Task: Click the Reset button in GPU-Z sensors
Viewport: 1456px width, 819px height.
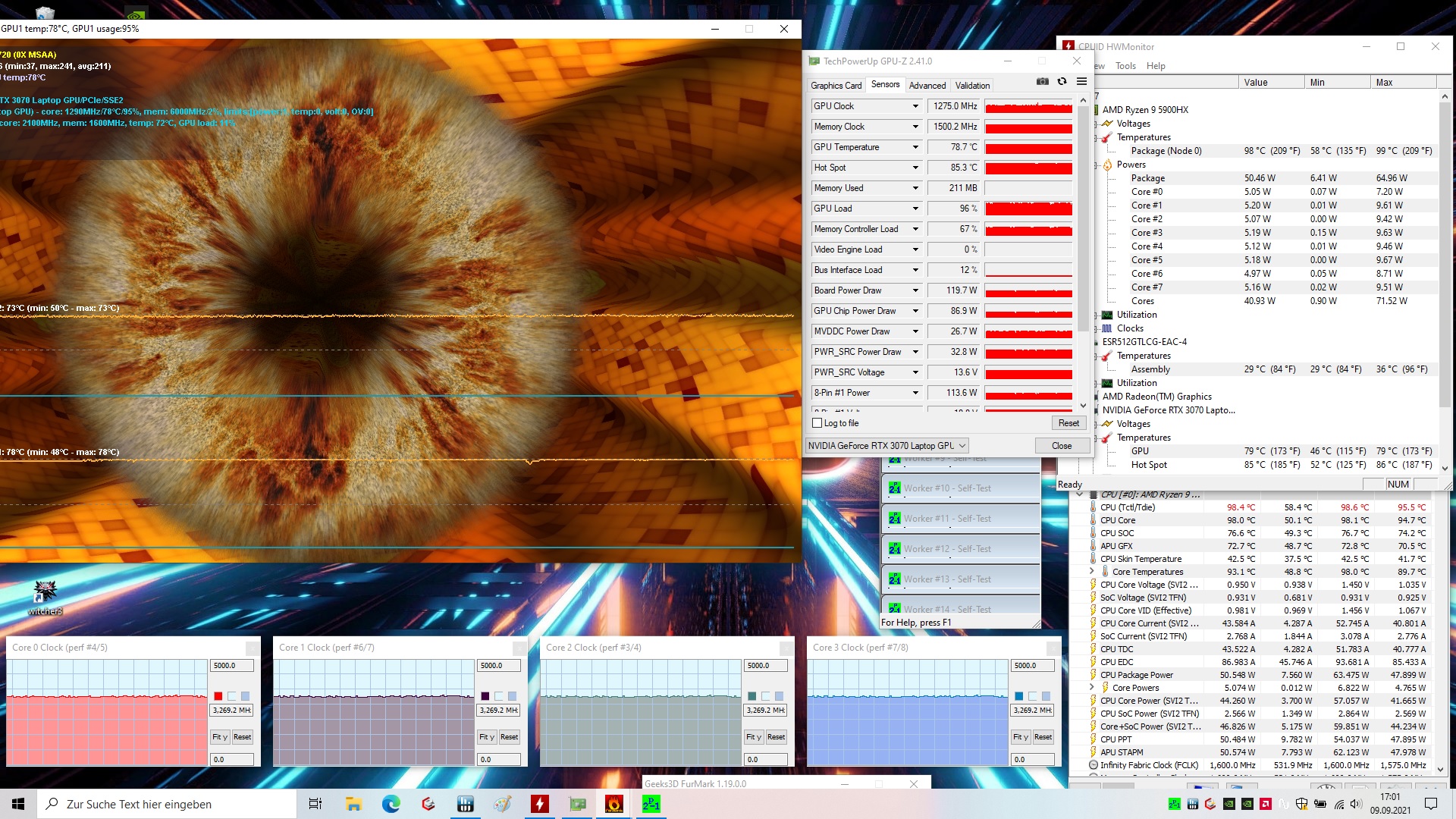Action: click(1068, 423)
